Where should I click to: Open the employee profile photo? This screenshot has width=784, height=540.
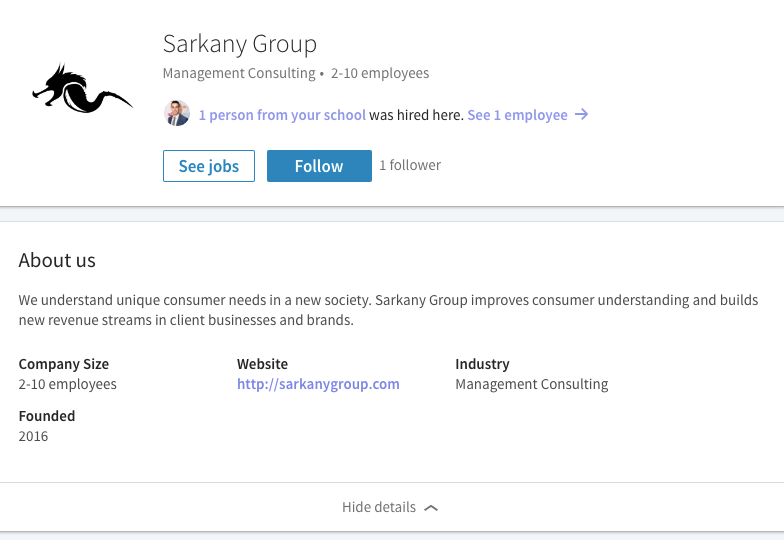click(177, 114)
